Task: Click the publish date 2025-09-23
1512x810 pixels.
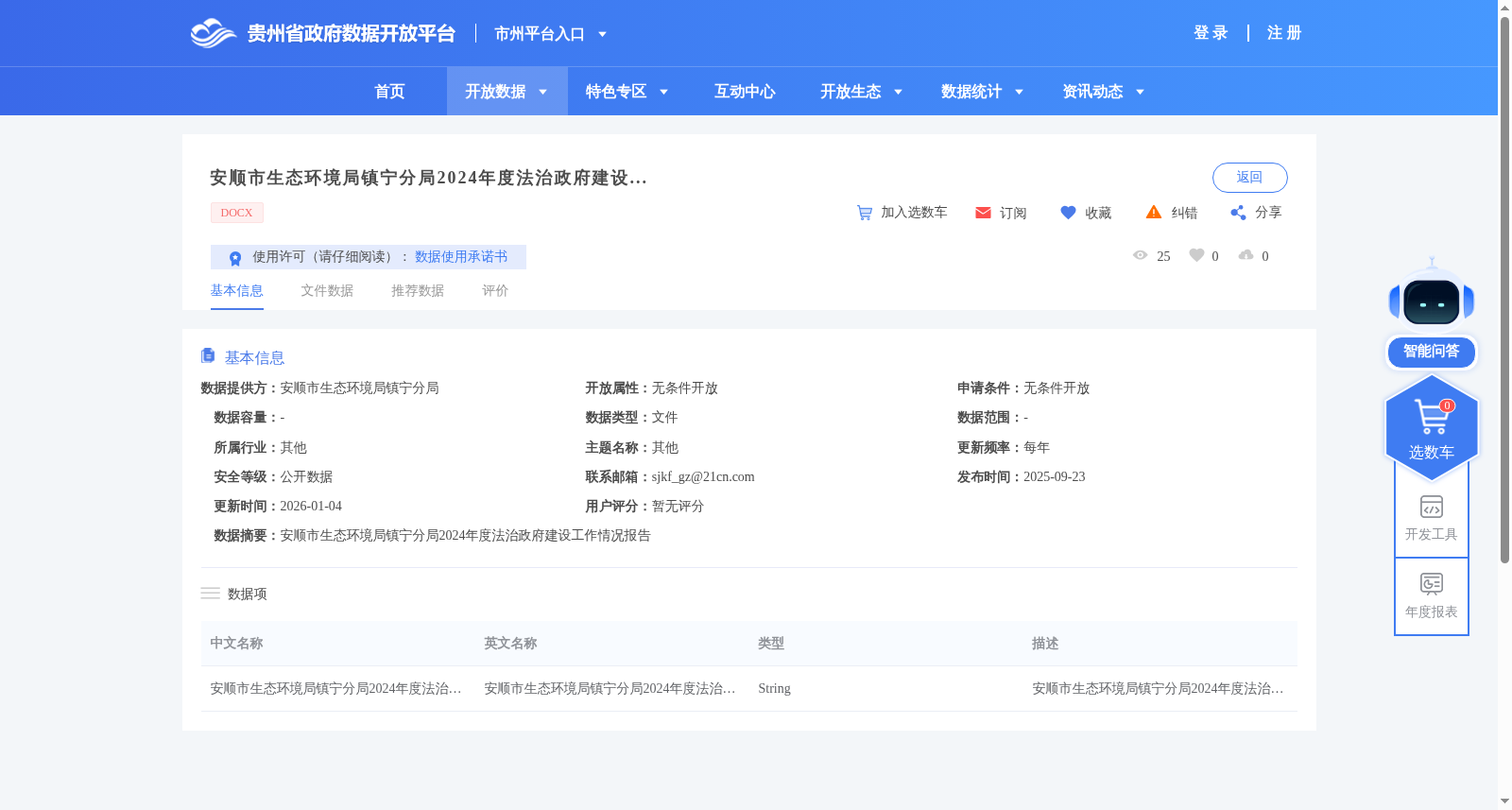Action: pos(1054,477)
